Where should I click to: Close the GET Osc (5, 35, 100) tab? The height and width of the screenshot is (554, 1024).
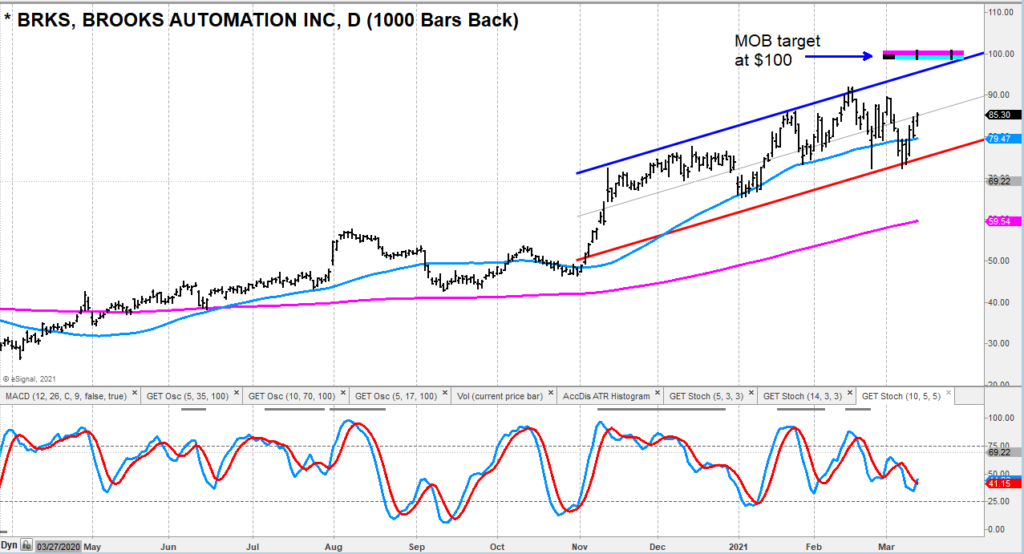(x=236, y=393)
